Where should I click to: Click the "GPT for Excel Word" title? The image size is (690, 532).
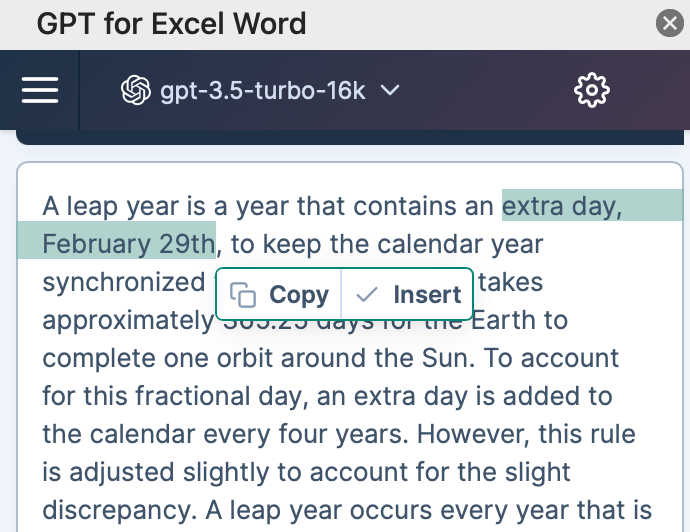point(171,23)
